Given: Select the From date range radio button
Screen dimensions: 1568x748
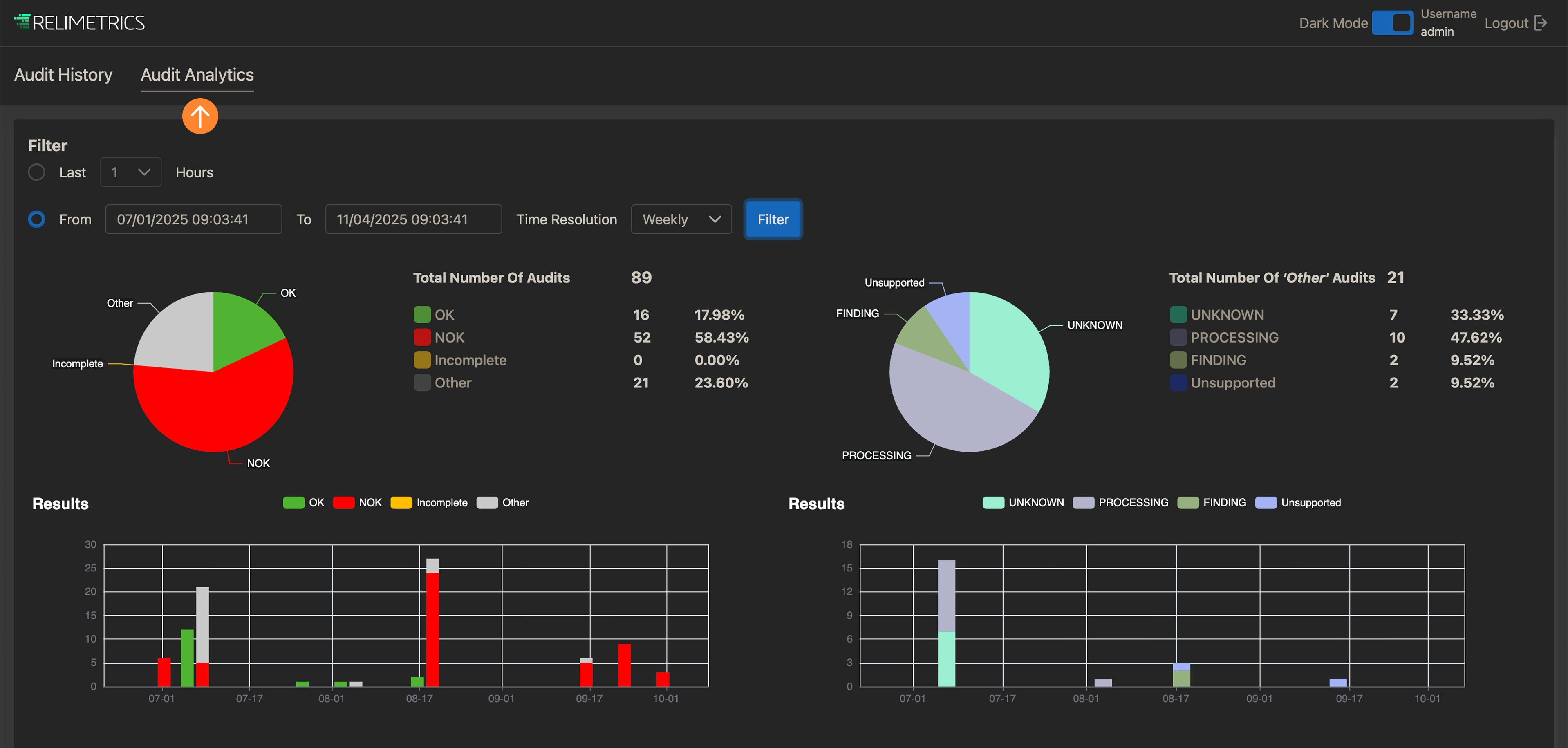Looking at the screenshot, I should [36, 219].
